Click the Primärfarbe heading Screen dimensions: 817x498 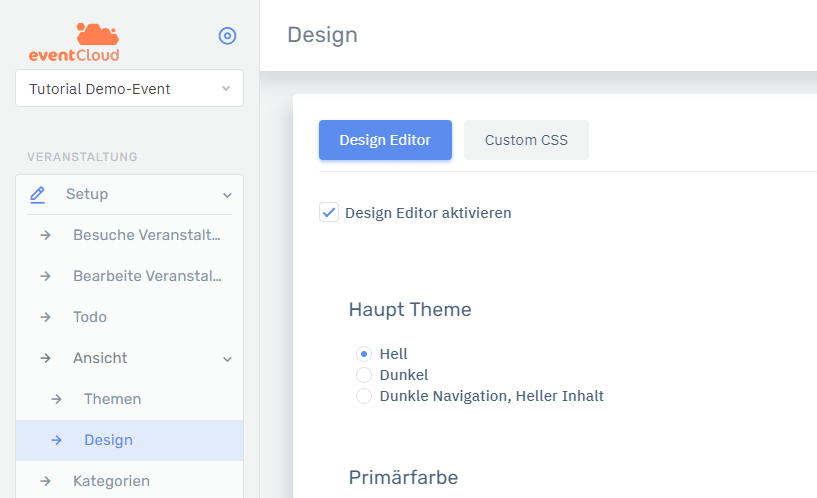click(403, 478)
